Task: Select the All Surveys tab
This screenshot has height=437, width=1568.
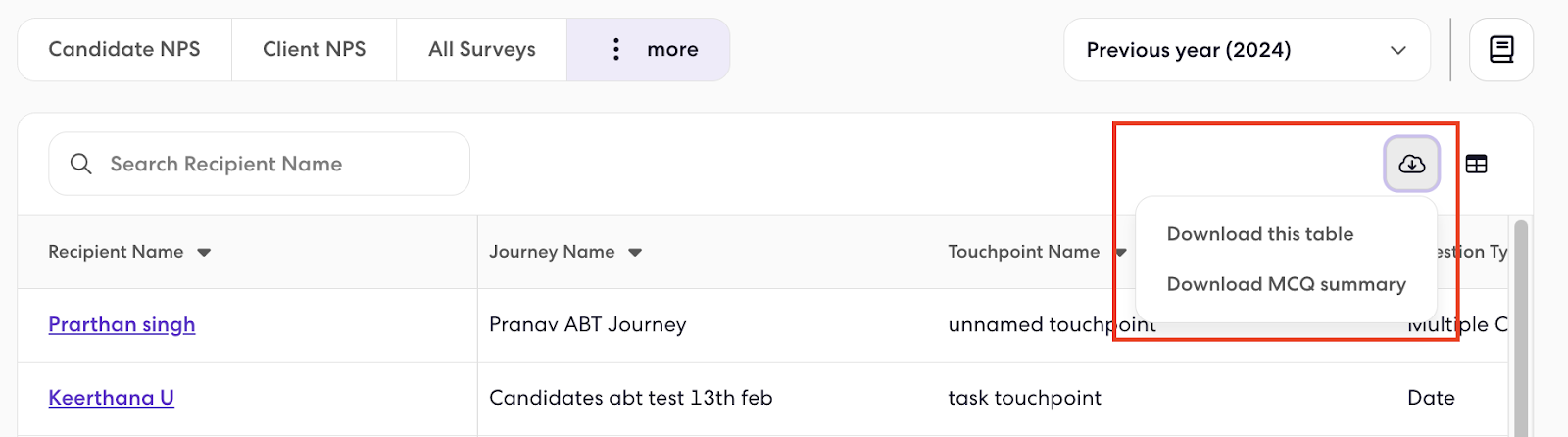Action: coord(482,49)
